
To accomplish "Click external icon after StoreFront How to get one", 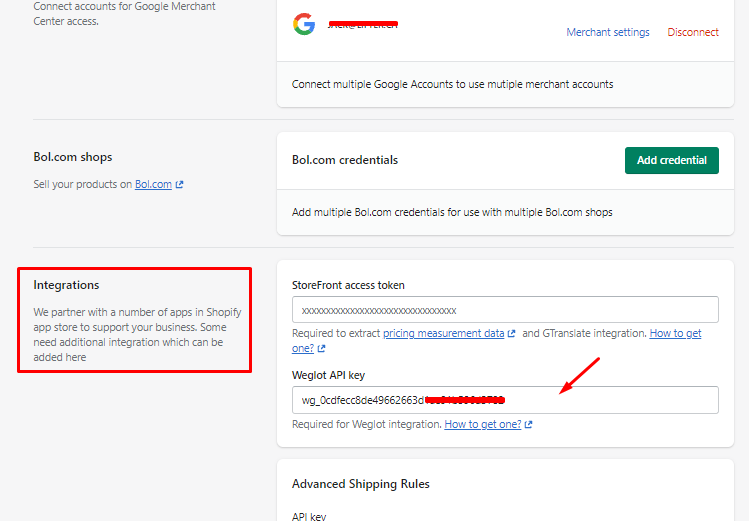I will point(321,349).
